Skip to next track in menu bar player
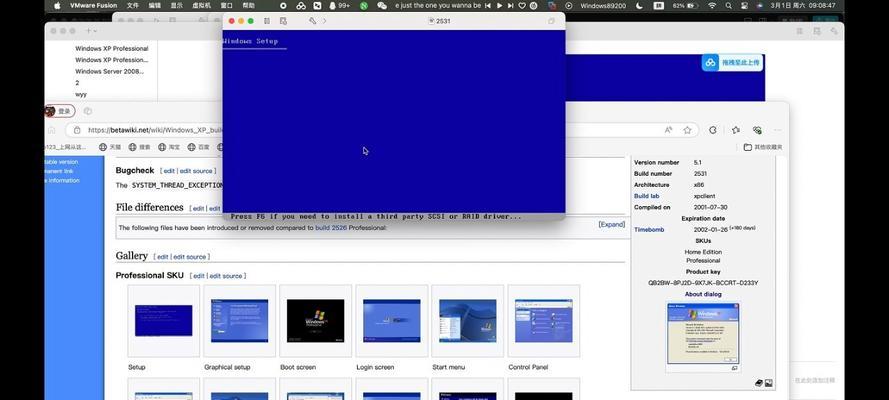This screenshot has height=400, width=889. click(511, 5)
